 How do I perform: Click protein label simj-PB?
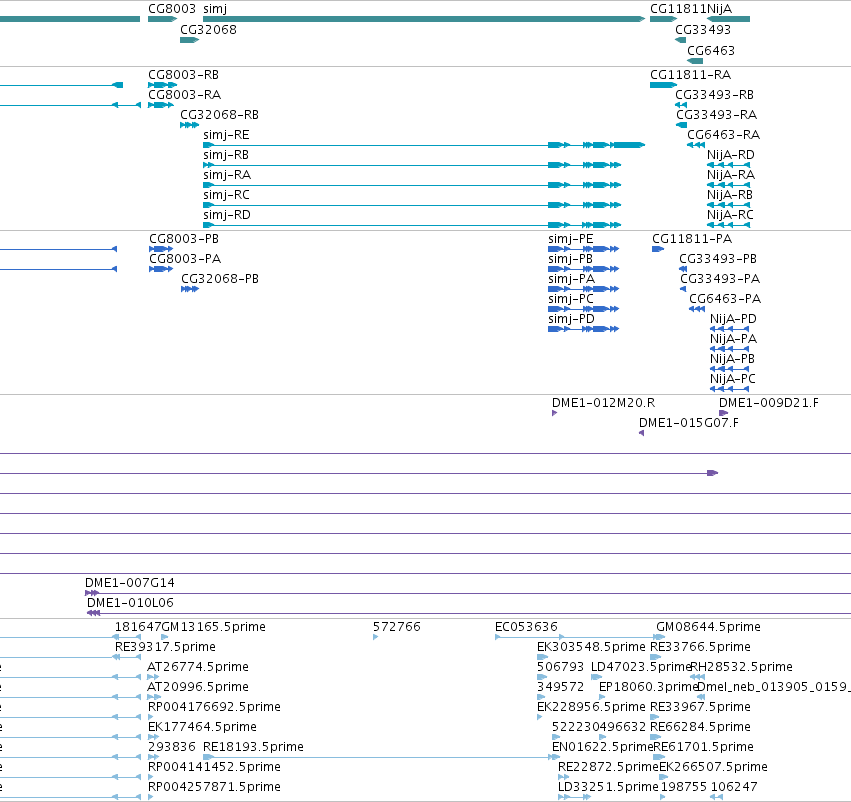click(x=570, y=259)
